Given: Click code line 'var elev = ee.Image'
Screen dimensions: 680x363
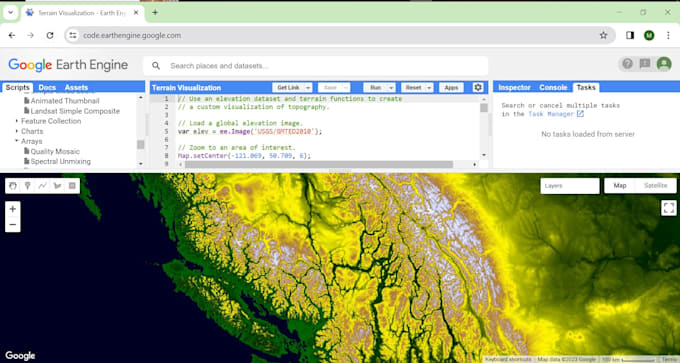Looking at the screenshot, I should pyautogui.click(x=250, y=131).
